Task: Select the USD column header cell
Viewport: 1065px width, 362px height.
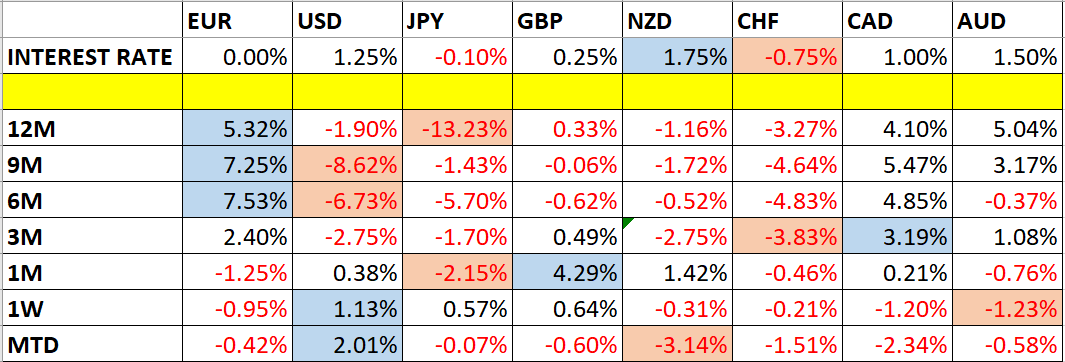Action: [347, 21]
